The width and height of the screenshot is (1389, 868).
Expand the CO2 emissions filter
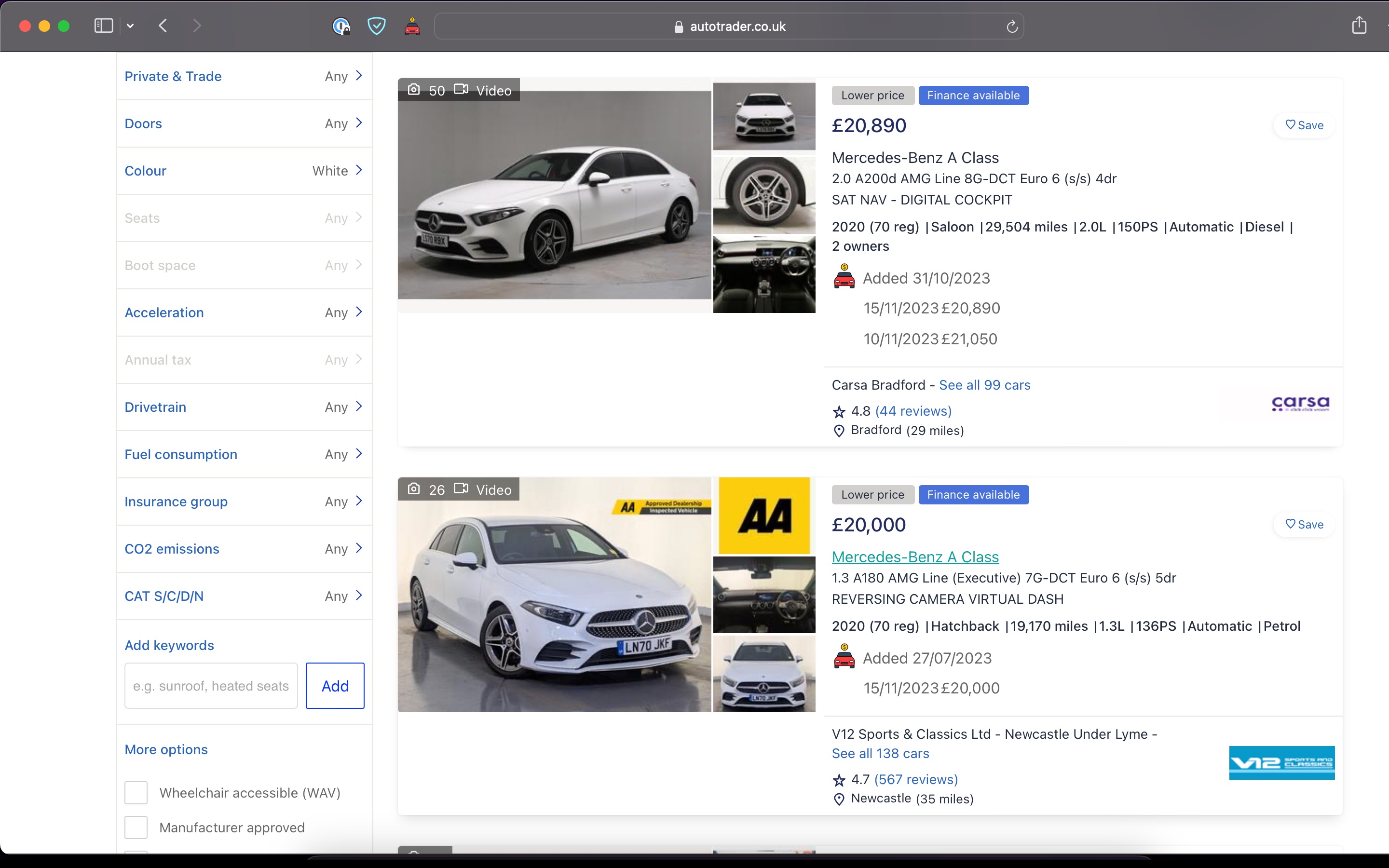(244, 549)
